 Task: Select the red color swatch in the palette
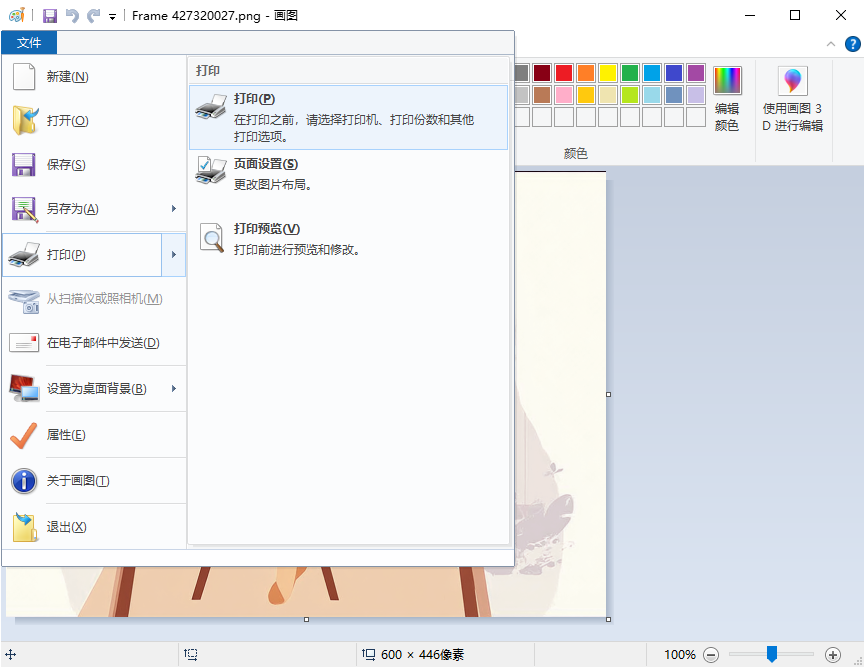562,72
